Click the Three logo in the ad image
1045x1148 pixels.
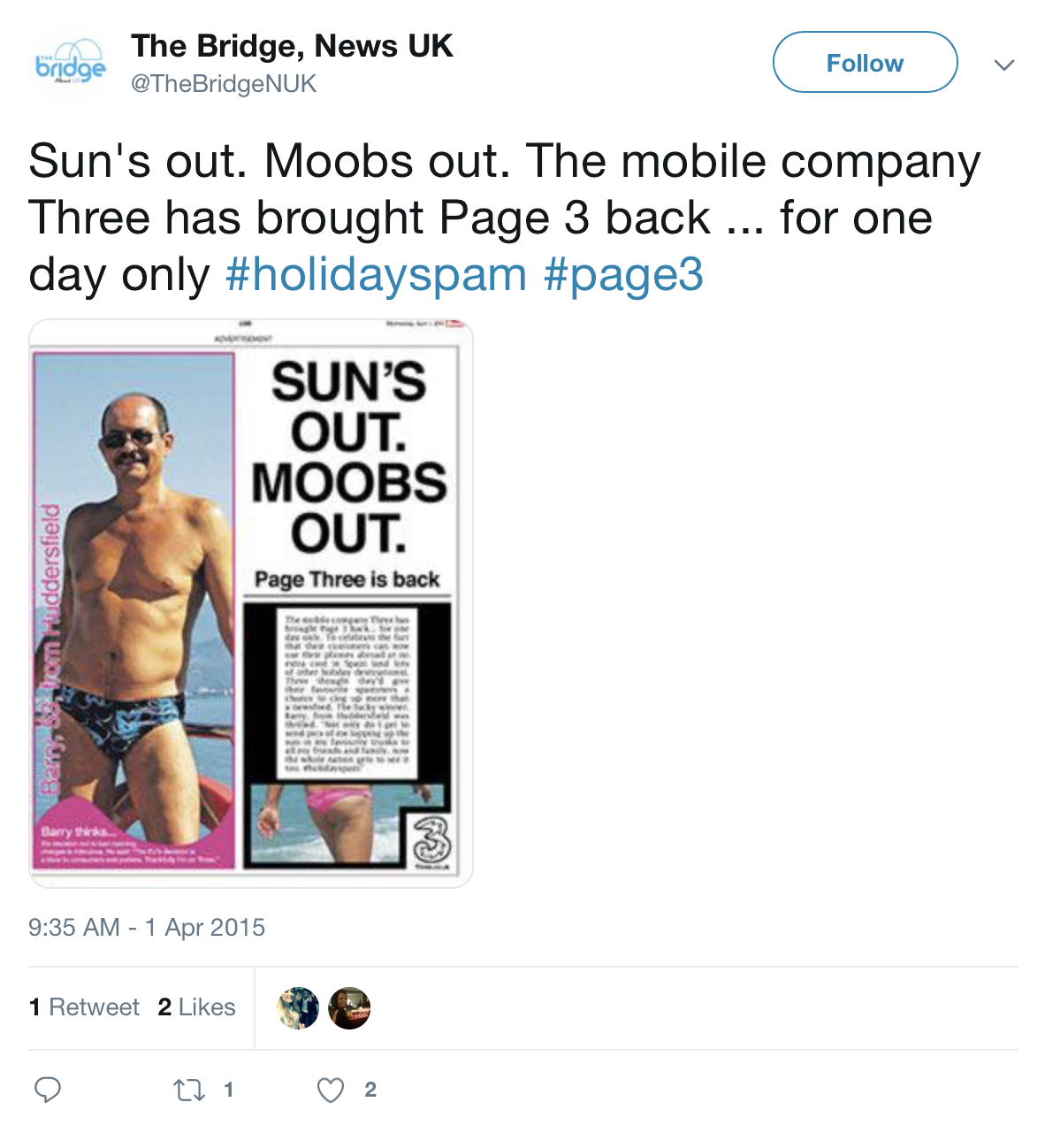[x=431, y=838]
